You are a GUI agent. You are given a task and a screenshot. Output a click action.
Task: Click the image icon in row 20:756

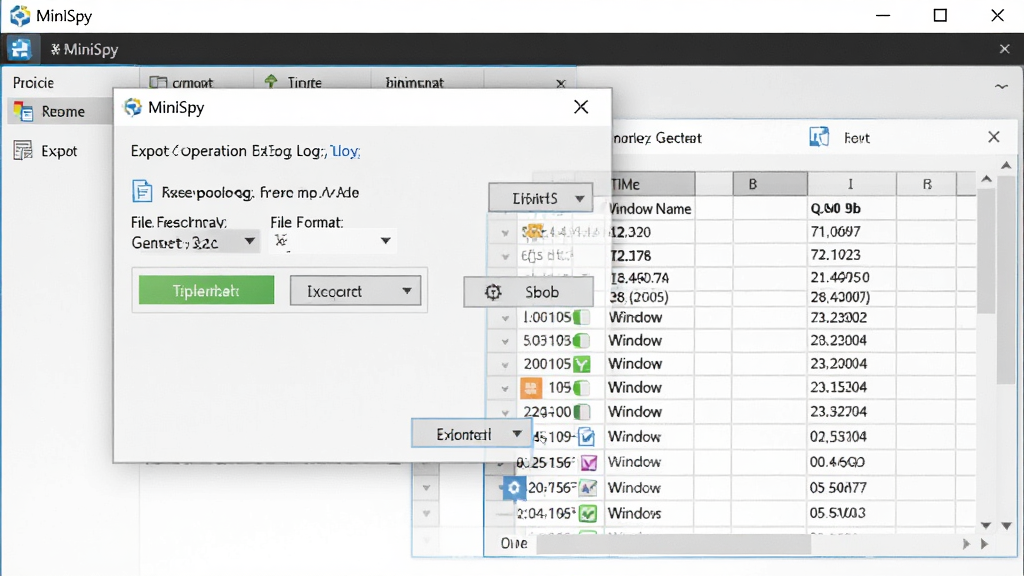coord(588,488)
